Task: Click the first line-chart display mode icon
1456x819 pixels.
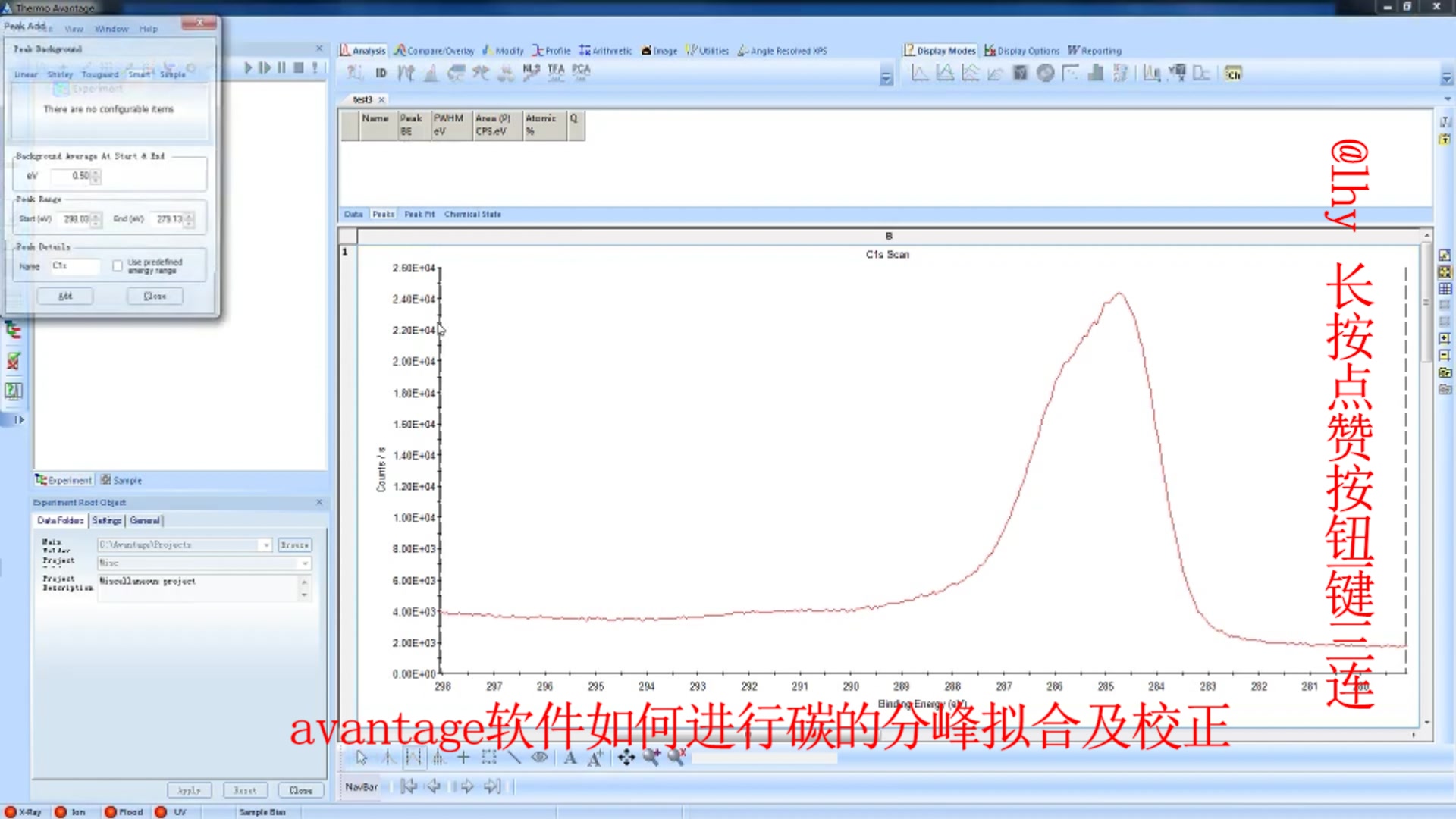Action: pos(920,74)
